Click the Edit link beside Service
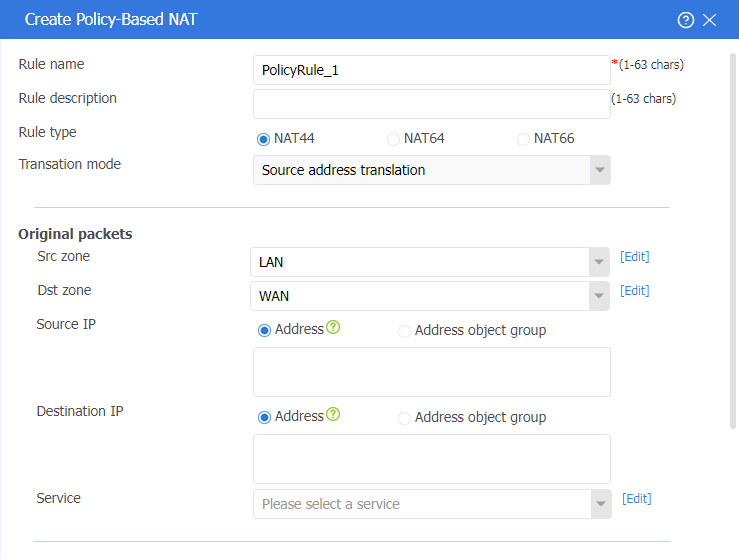This screenshot has width=739, height=559. pos(636,499)
